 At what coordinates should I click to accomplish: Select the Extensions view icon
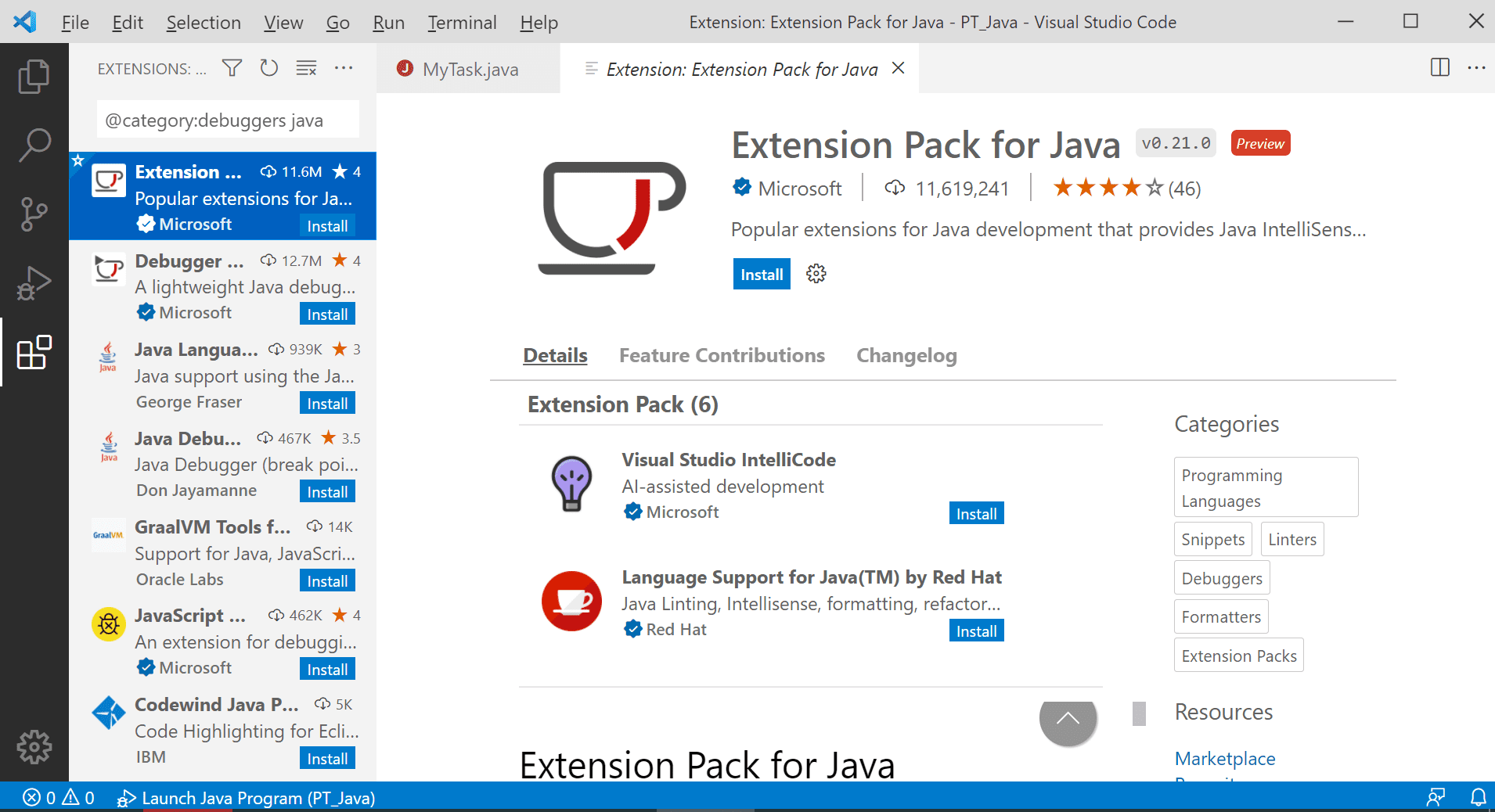(x=34, y=353)
